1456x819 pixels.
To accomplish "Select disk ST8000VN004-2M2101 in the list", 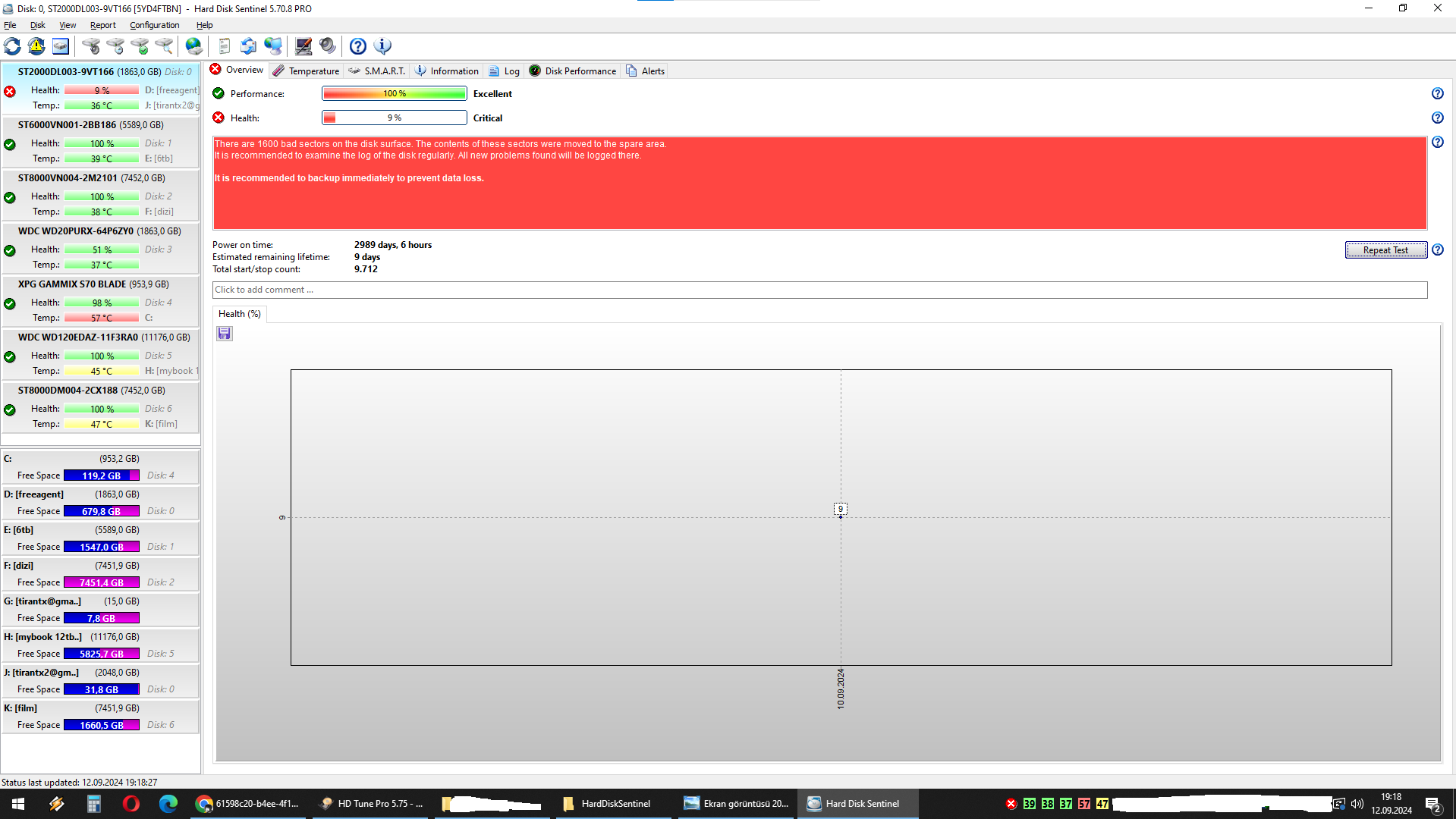I will pyautogui.click(x=101, y=195).
